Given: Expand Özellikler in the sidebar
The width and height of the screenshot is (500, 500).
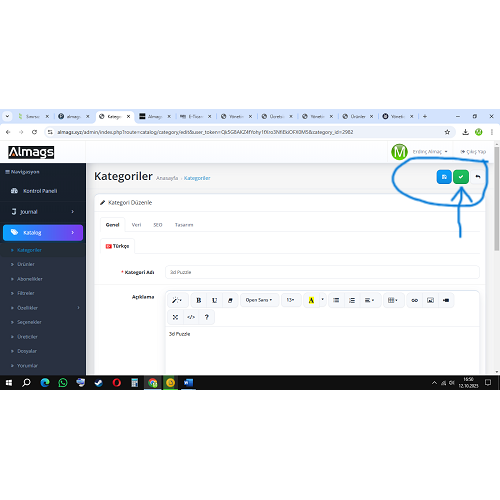Looking at the screenshot, I should click(x=43, y=308).
